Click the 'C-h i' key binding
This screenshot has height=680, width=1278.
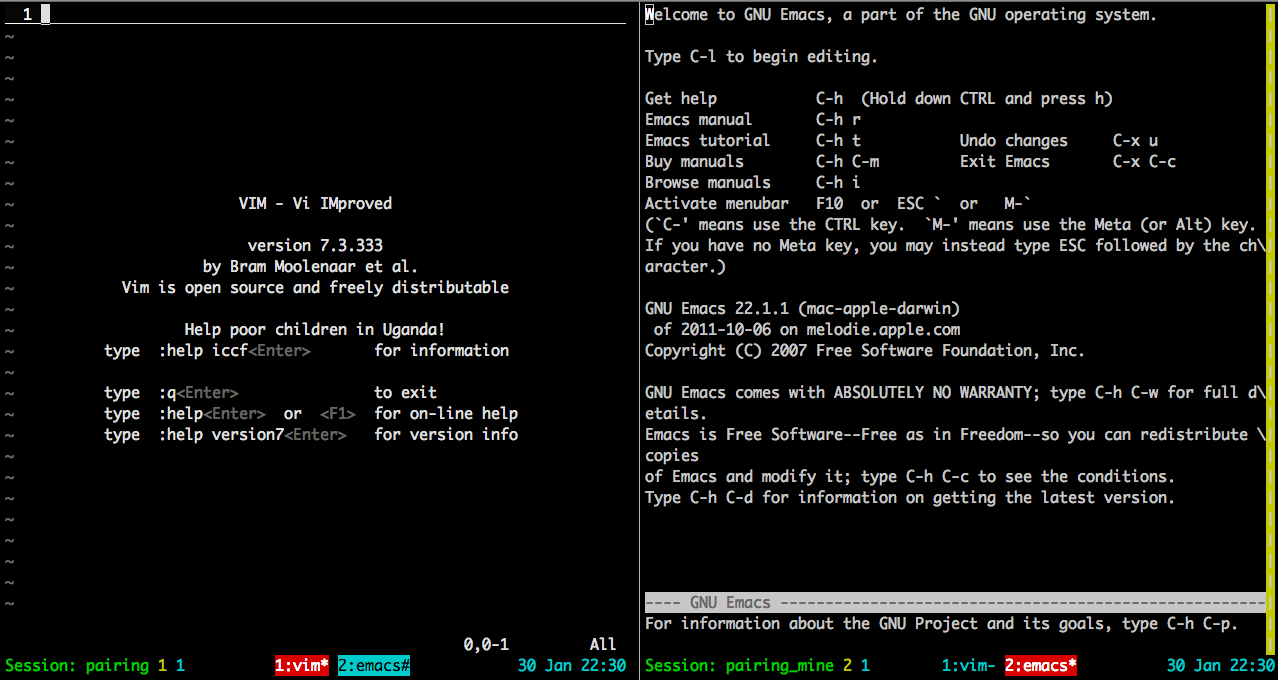(838, 182)
